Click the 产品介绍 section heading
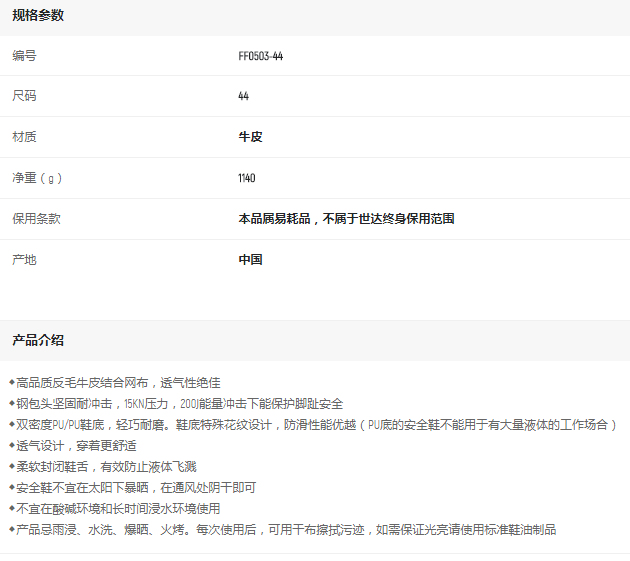The width and height of the screenshot is (630, 561). 38,340
